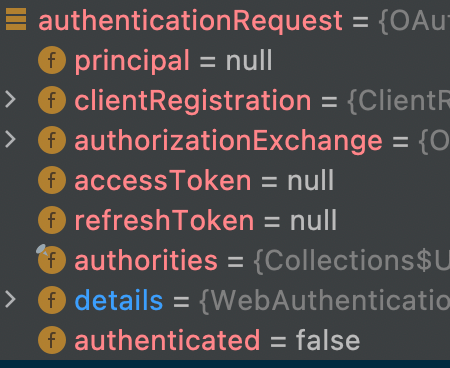
Task: Click the field icon beside principal
Action: click(x=52, y=60)
